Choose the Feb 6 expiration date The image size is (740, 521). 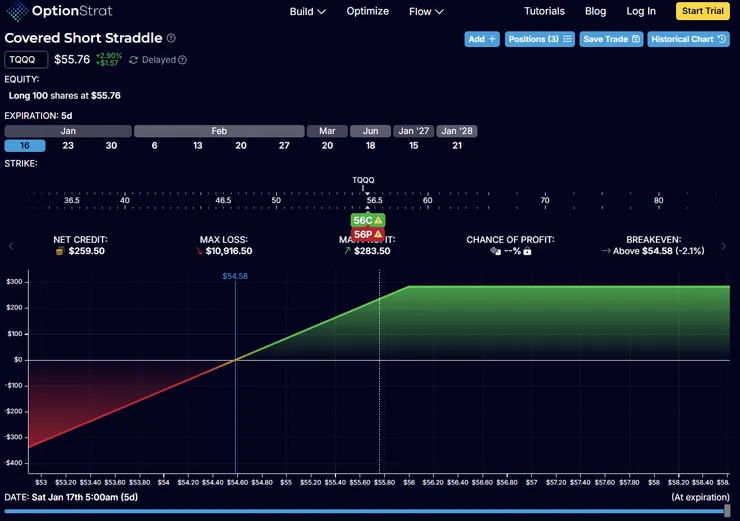(154, 145)
